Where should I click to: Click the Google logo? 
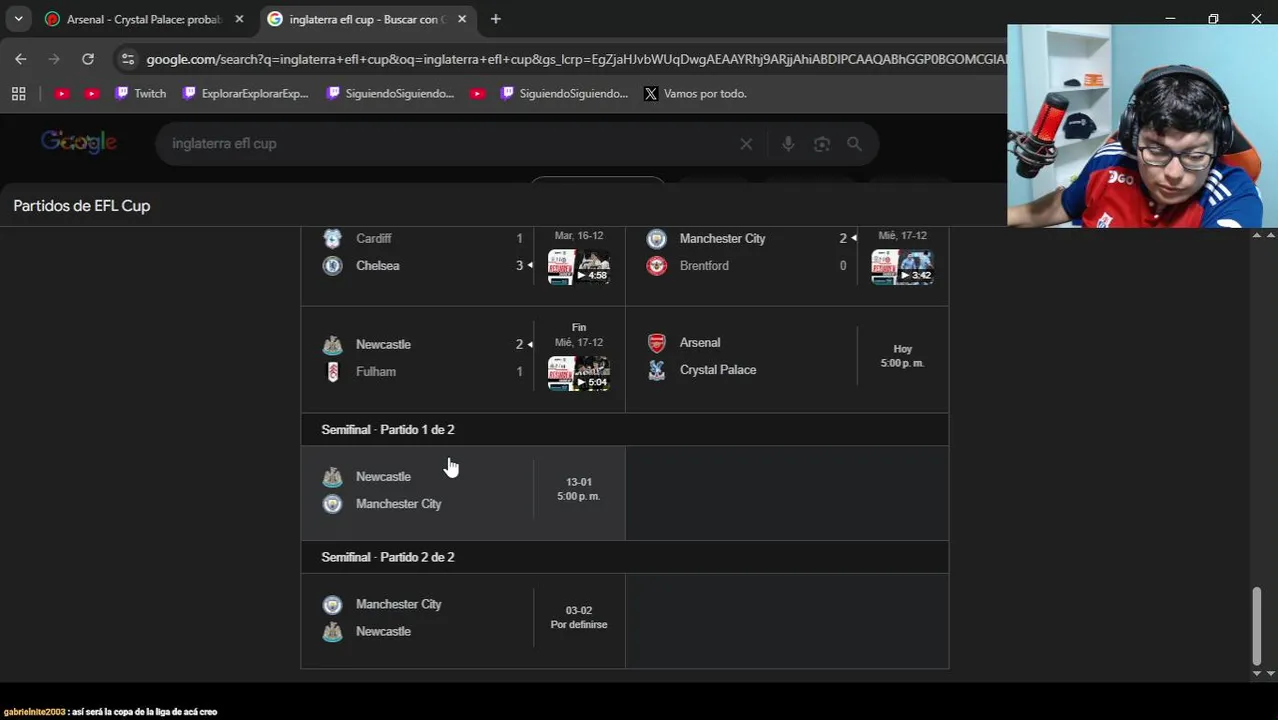click(79, 143)
